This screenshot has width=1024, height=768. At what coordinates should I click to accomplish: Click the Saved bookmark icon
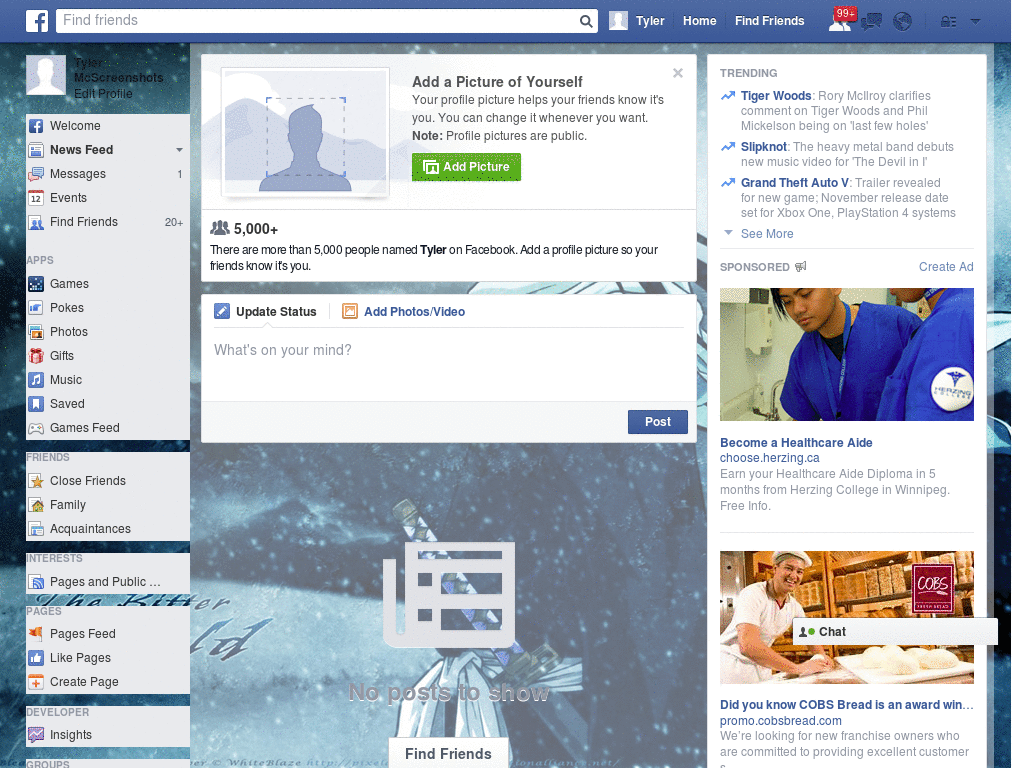[x=36, y=404]
